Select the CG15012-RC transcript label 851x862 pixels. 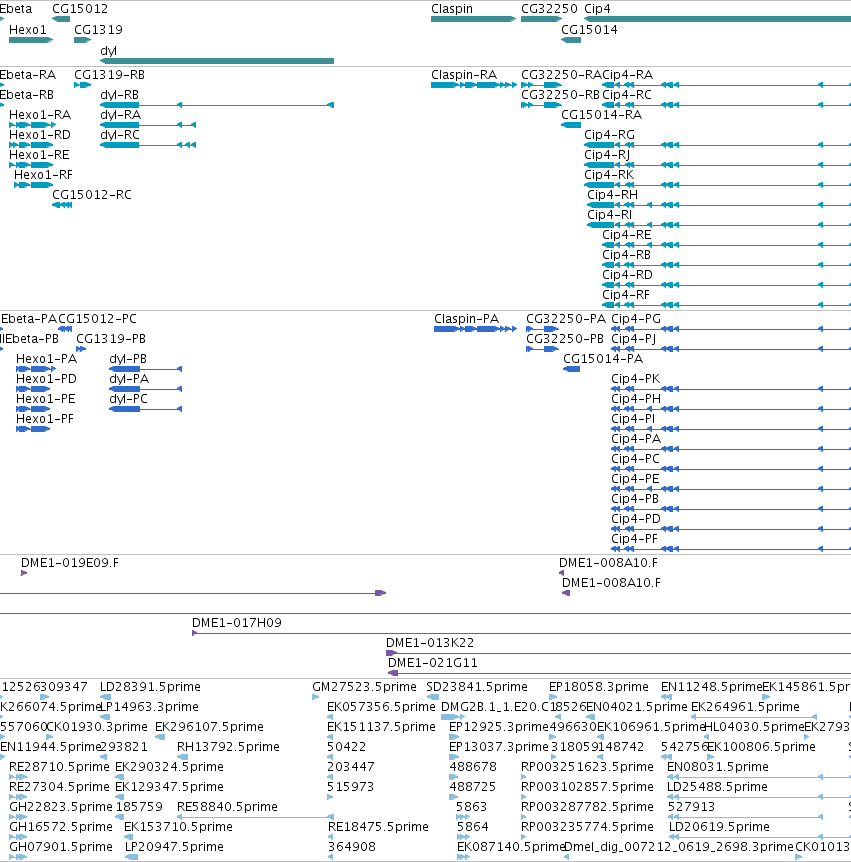[x=92, y=195]
